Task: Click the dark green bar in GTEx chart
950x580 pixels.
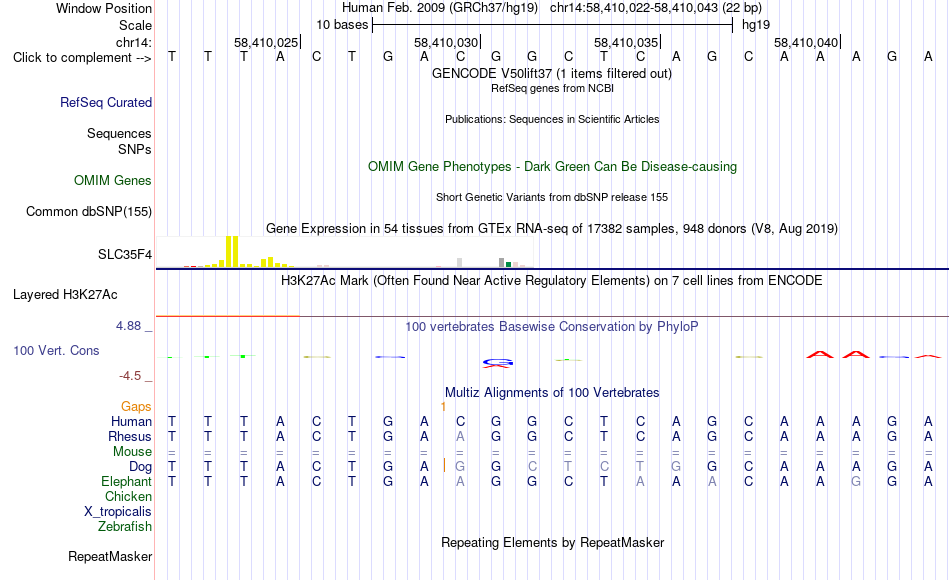Action: click(x=508, y=264)
